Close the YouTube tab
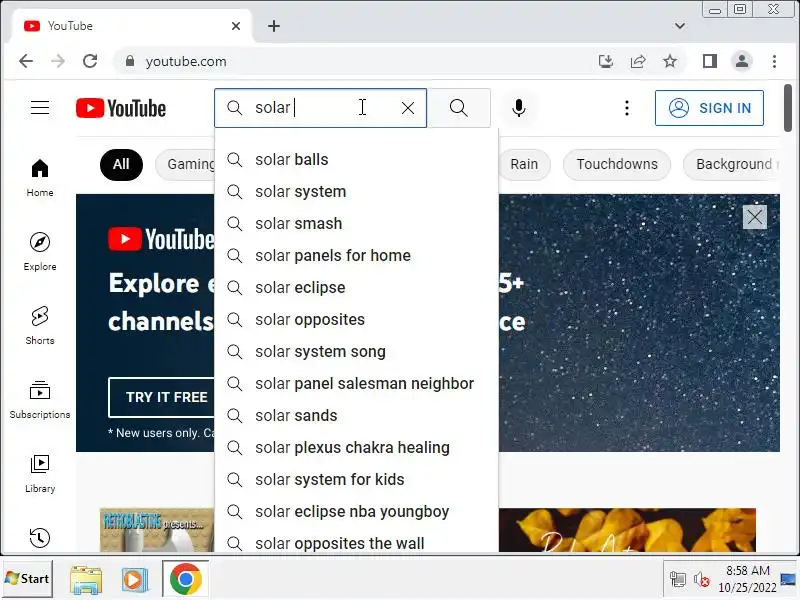The width and height of the screenshot is (800, 600). coord(236,26)
